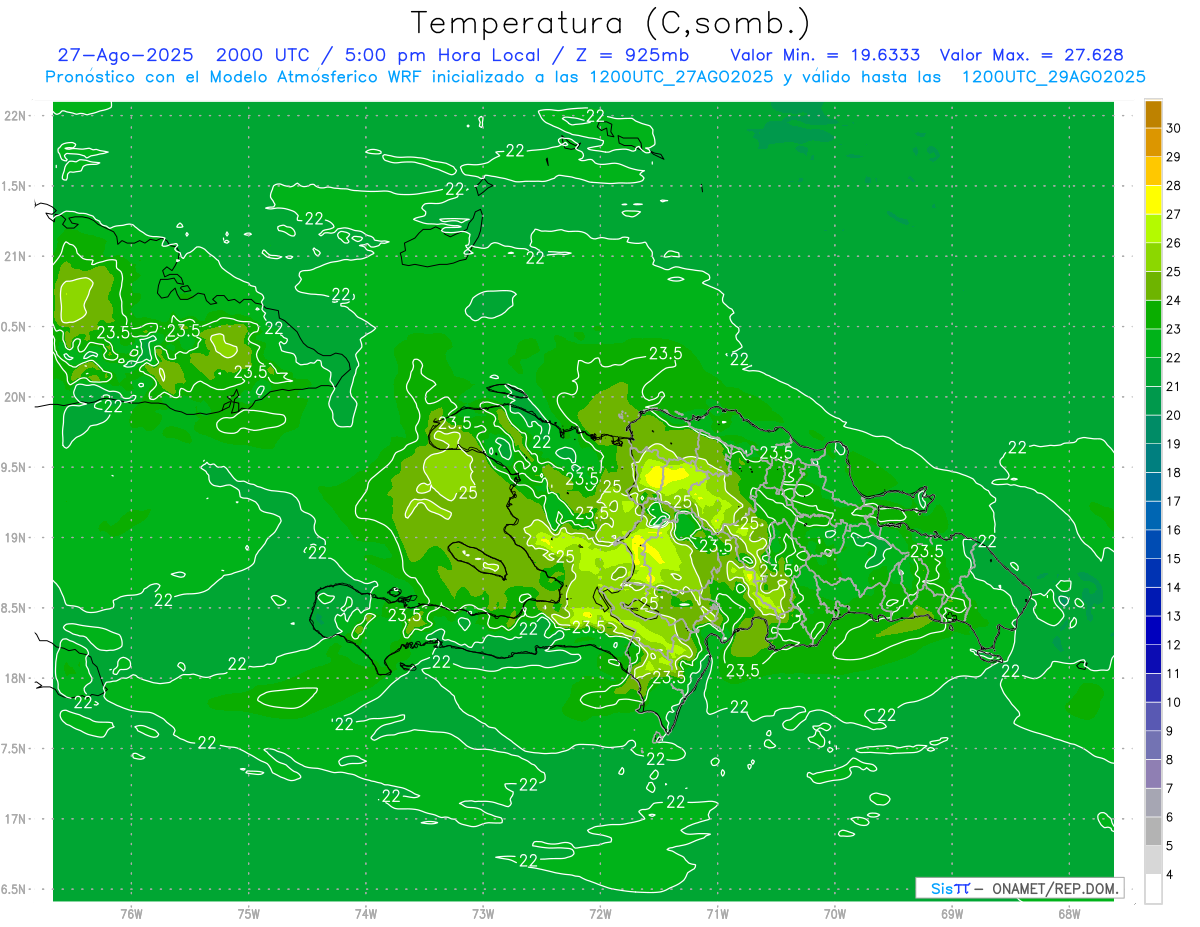Click the white color bar segment below 4
Image resolution: width=1200 pixels, height=927 pixels.
click(x=1153, y=889)
